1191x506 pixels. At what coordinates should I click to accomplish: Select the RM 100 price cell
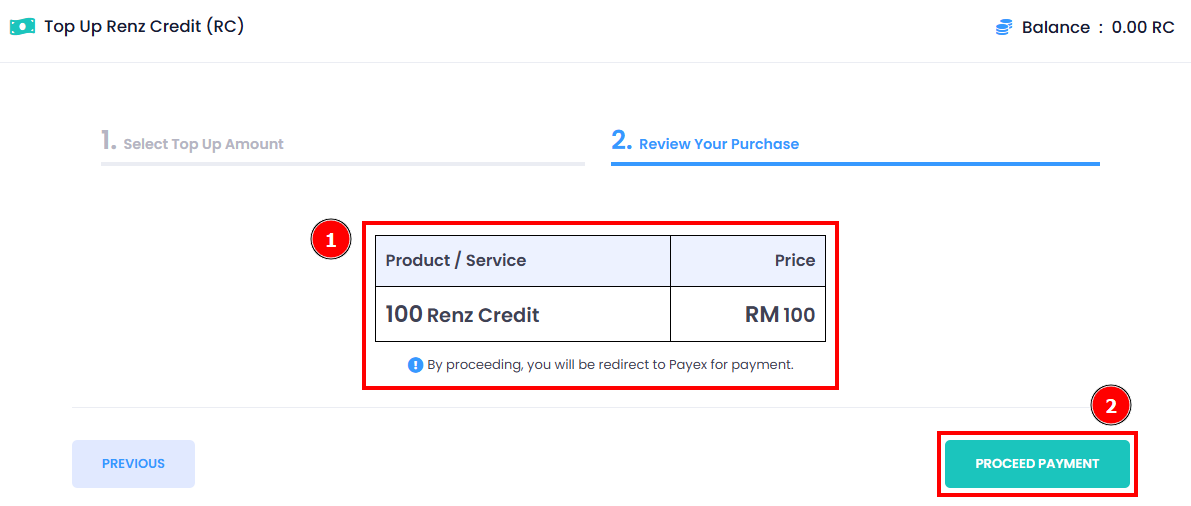tap(747, 315)
